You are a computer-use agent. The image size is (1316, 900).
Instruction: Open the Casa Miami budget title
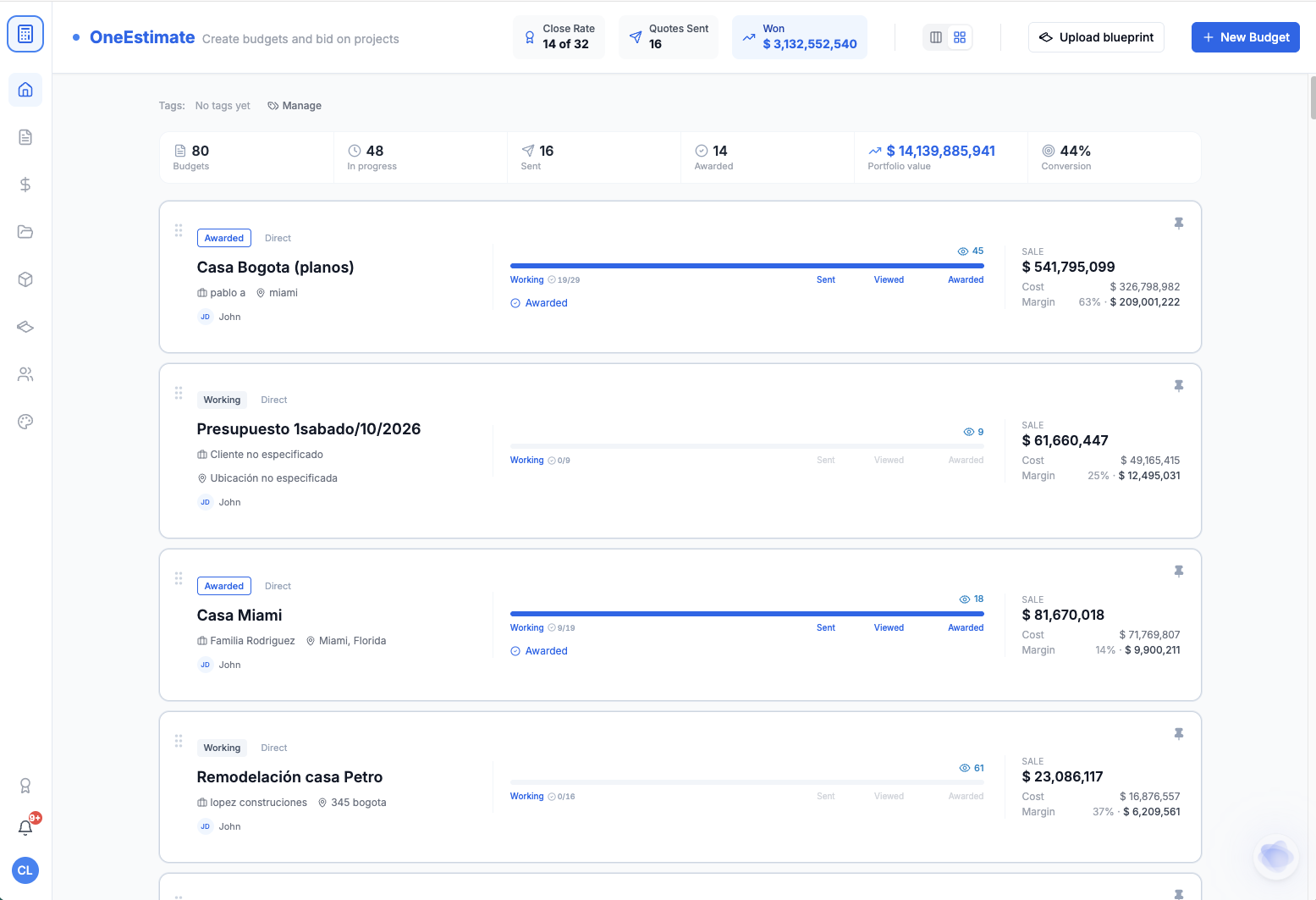tap(240, 616)
